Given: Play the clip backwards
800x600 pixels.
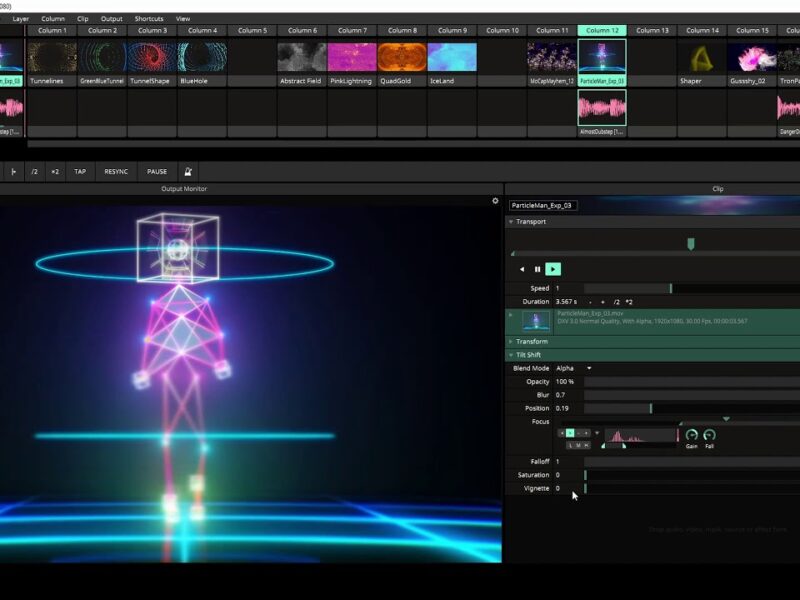Looking at the screenshot, I should click(521, 269).
